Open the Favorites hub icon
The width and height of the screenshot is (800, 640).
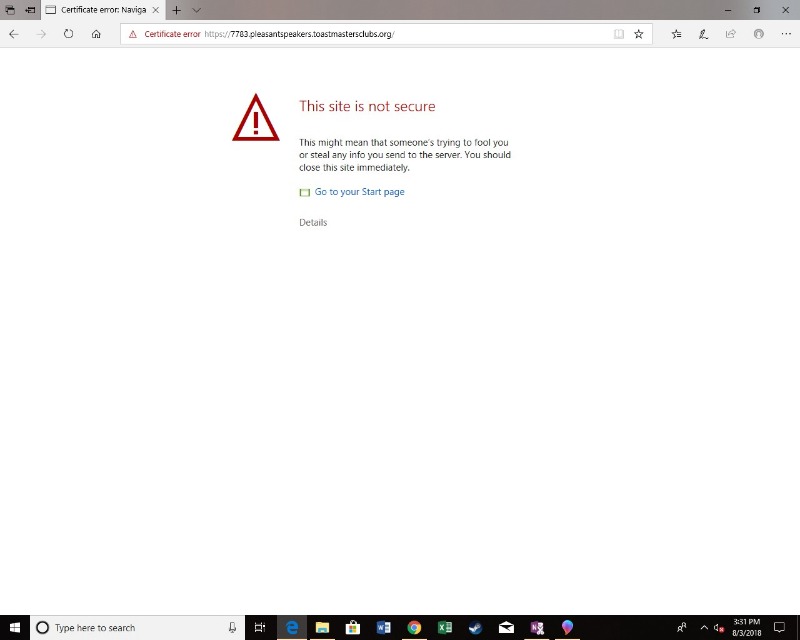pos(677,34)
